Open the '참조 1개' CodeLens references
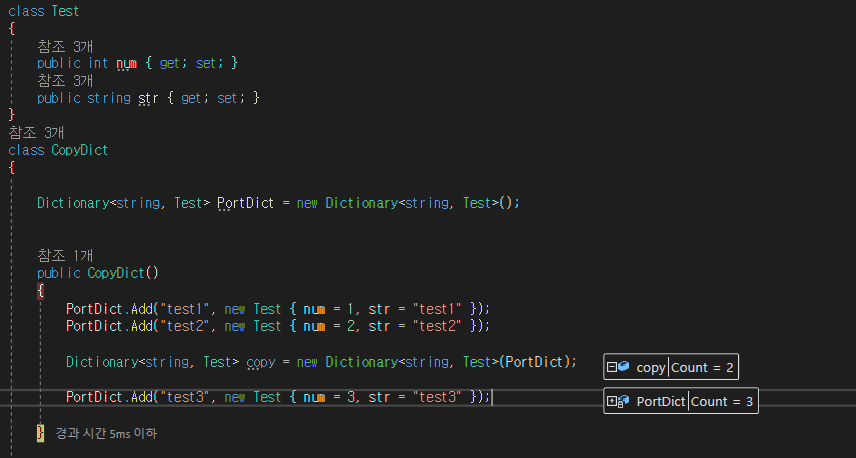856x458 pixels. 65,255
